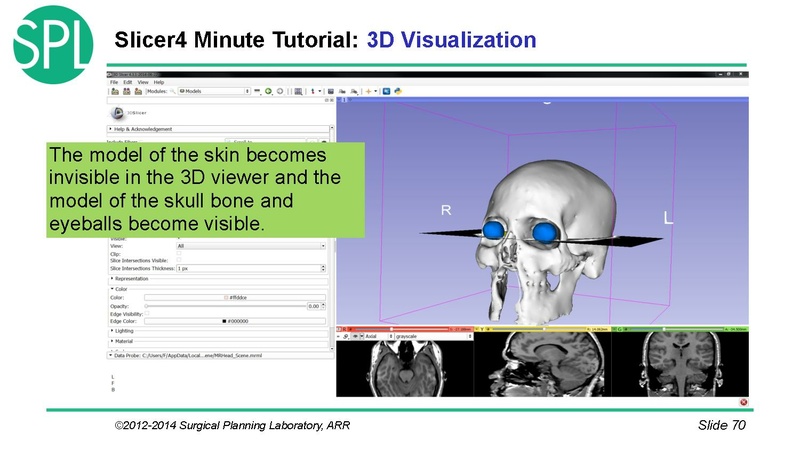Image resolution: width=800 pixels, height=450 pixels.
Task: Open the Edit menu
Action: tap(128, 82)
